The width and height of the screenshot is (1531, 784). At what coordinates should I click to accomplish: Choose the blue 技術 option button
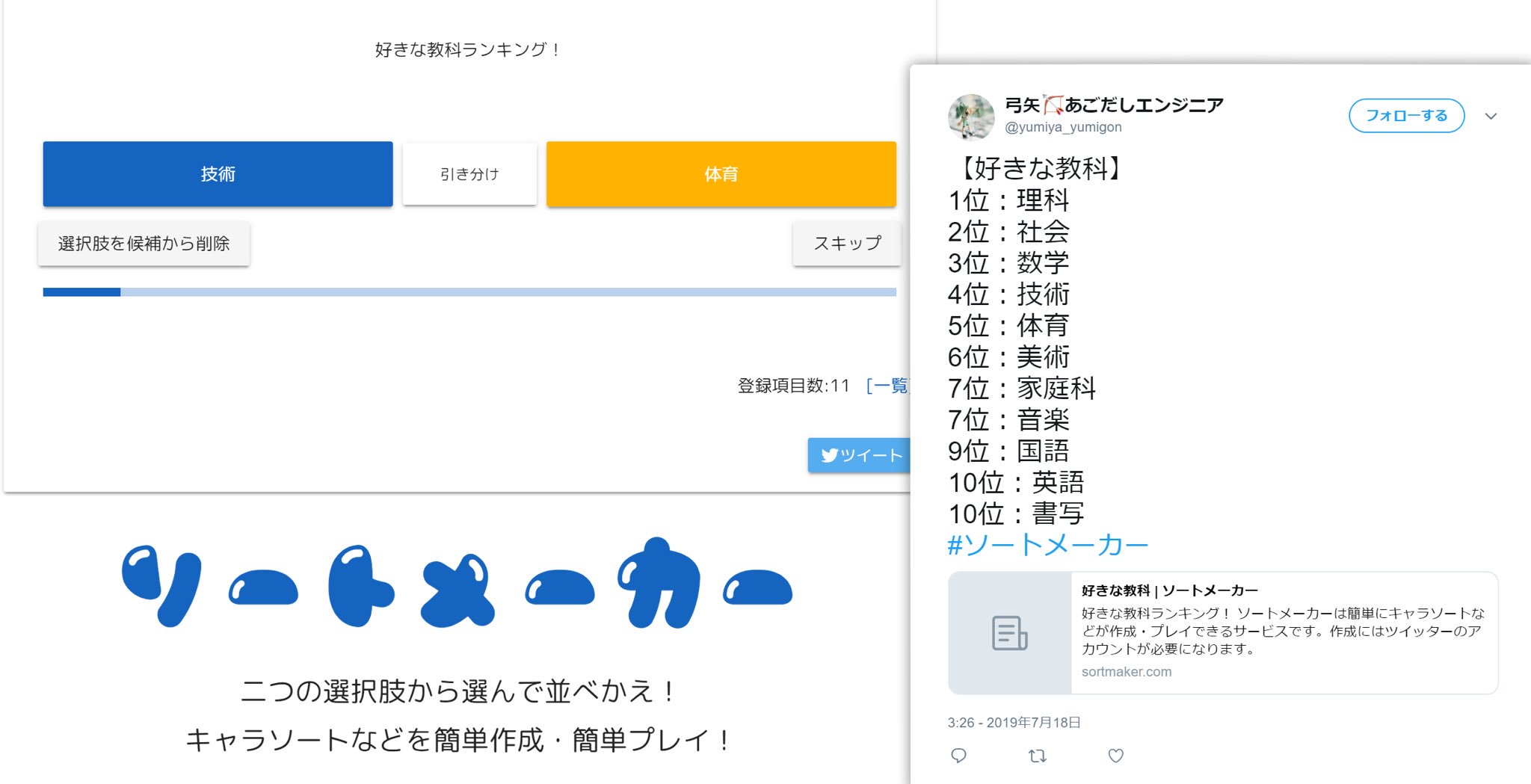[x=218, y=174]
